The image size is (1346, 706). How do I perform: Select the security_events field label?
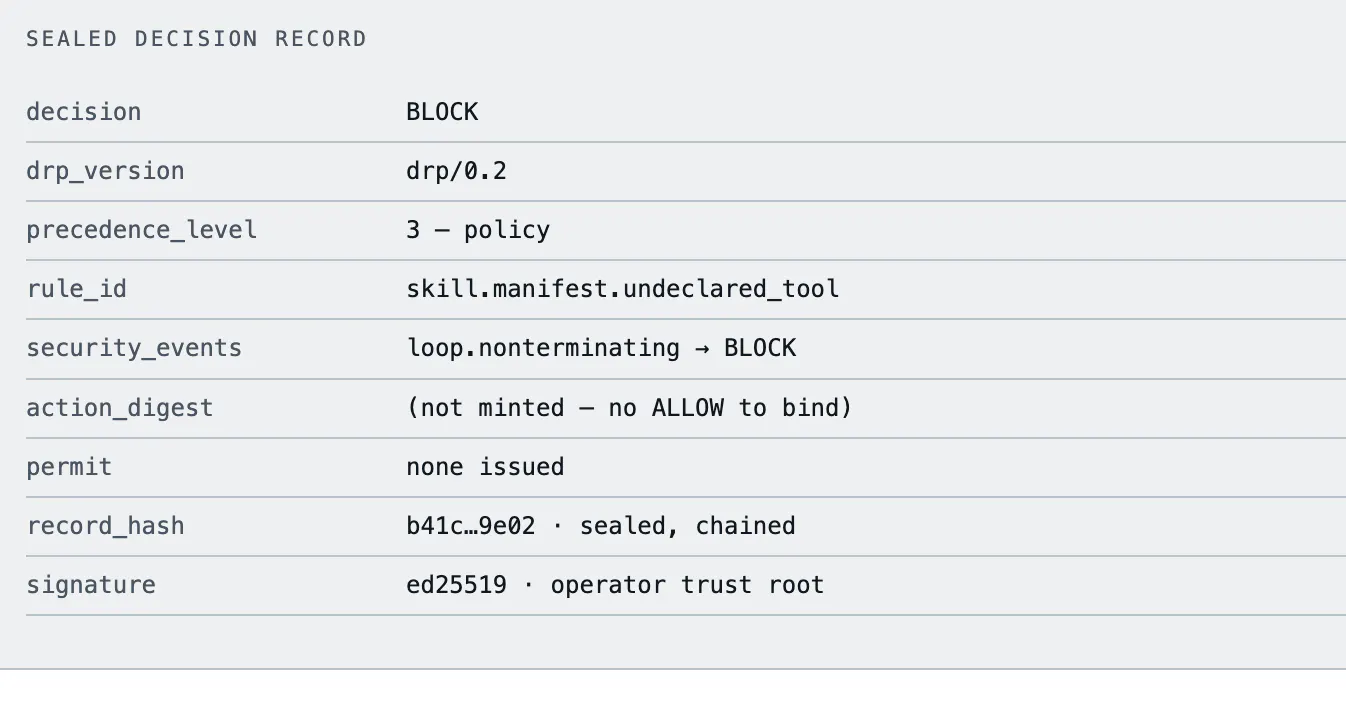[x=134, y=348]
